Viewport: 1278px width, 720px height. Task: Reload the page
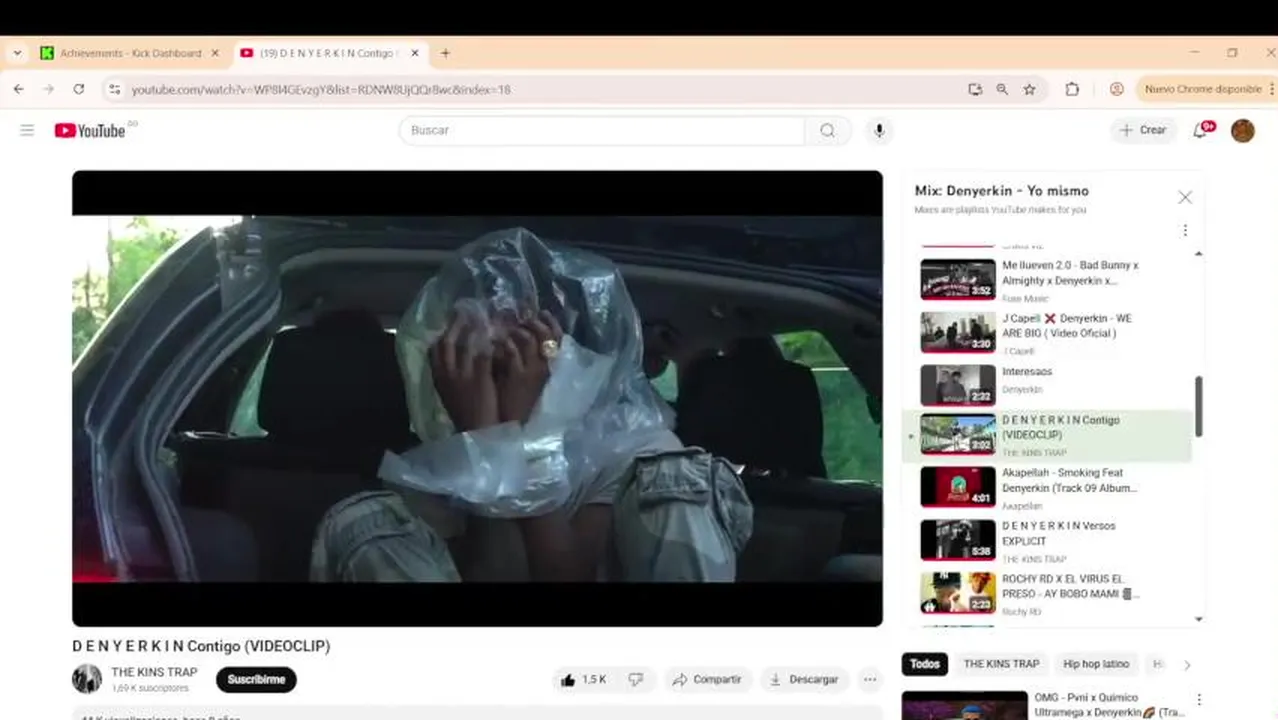(78, 89)
